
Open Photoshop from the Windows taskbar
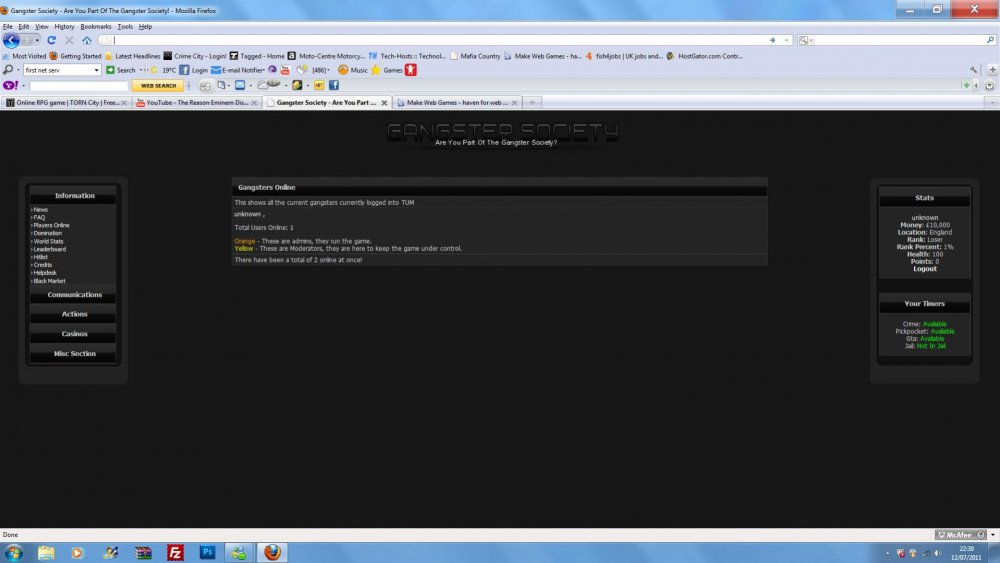(207, 552)
